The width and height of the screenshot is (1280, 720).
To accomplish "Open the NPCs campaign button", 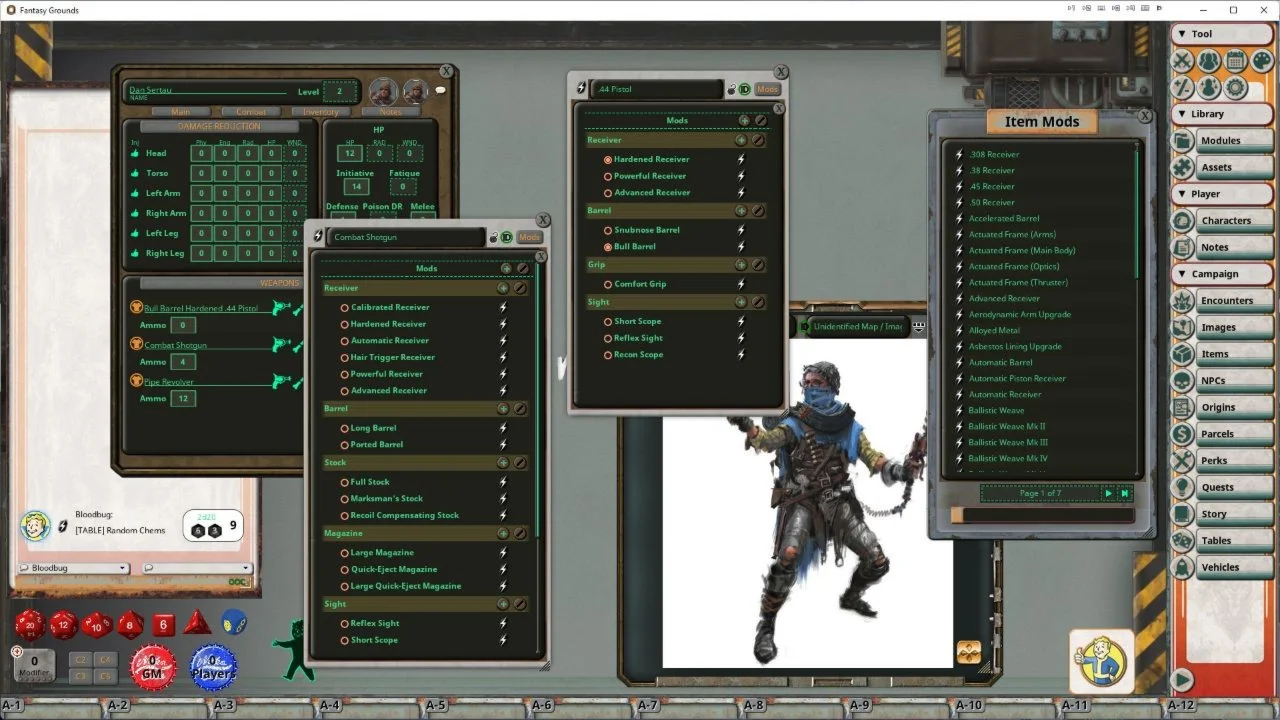I will pos(1223,381).
